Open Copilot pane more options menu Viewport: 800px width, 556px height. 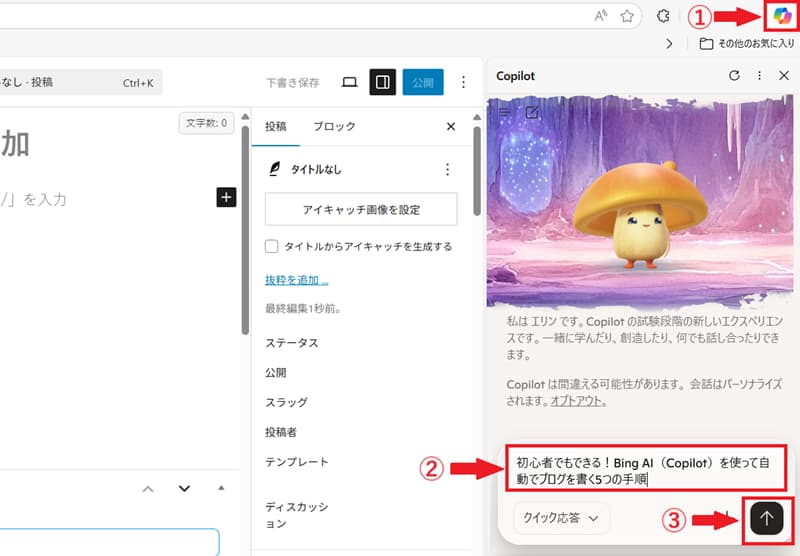[x=759, y=75]
